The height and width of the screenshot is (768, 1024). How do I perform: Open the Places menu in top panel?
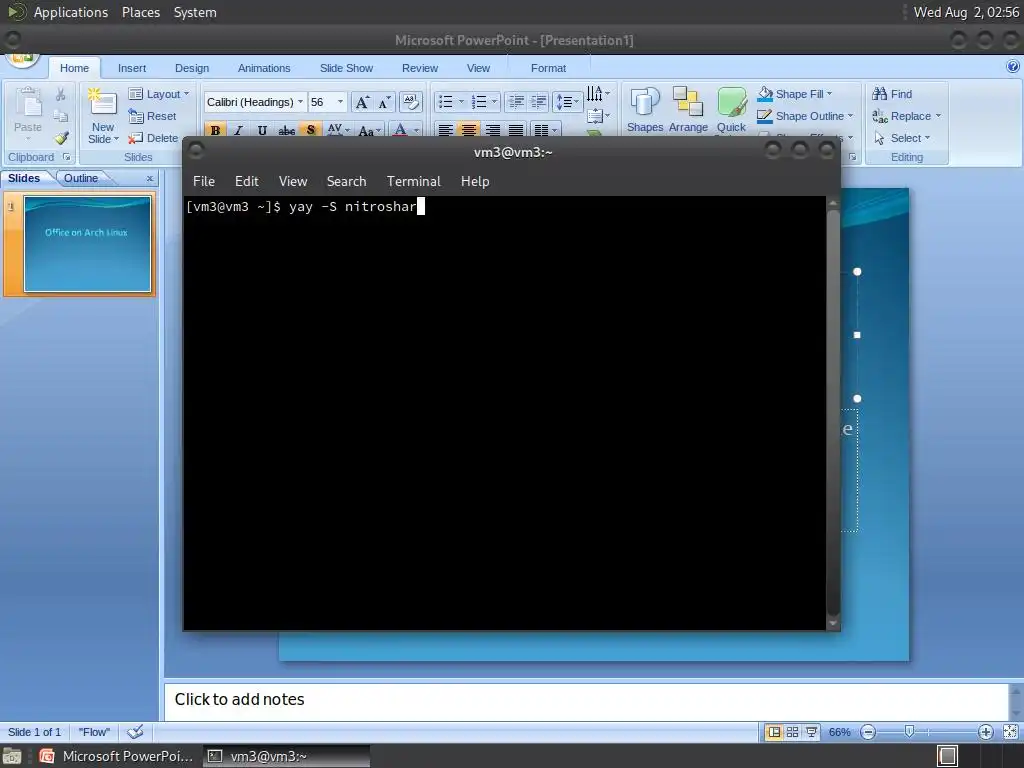pyautogui.click(x=140, y=12)
